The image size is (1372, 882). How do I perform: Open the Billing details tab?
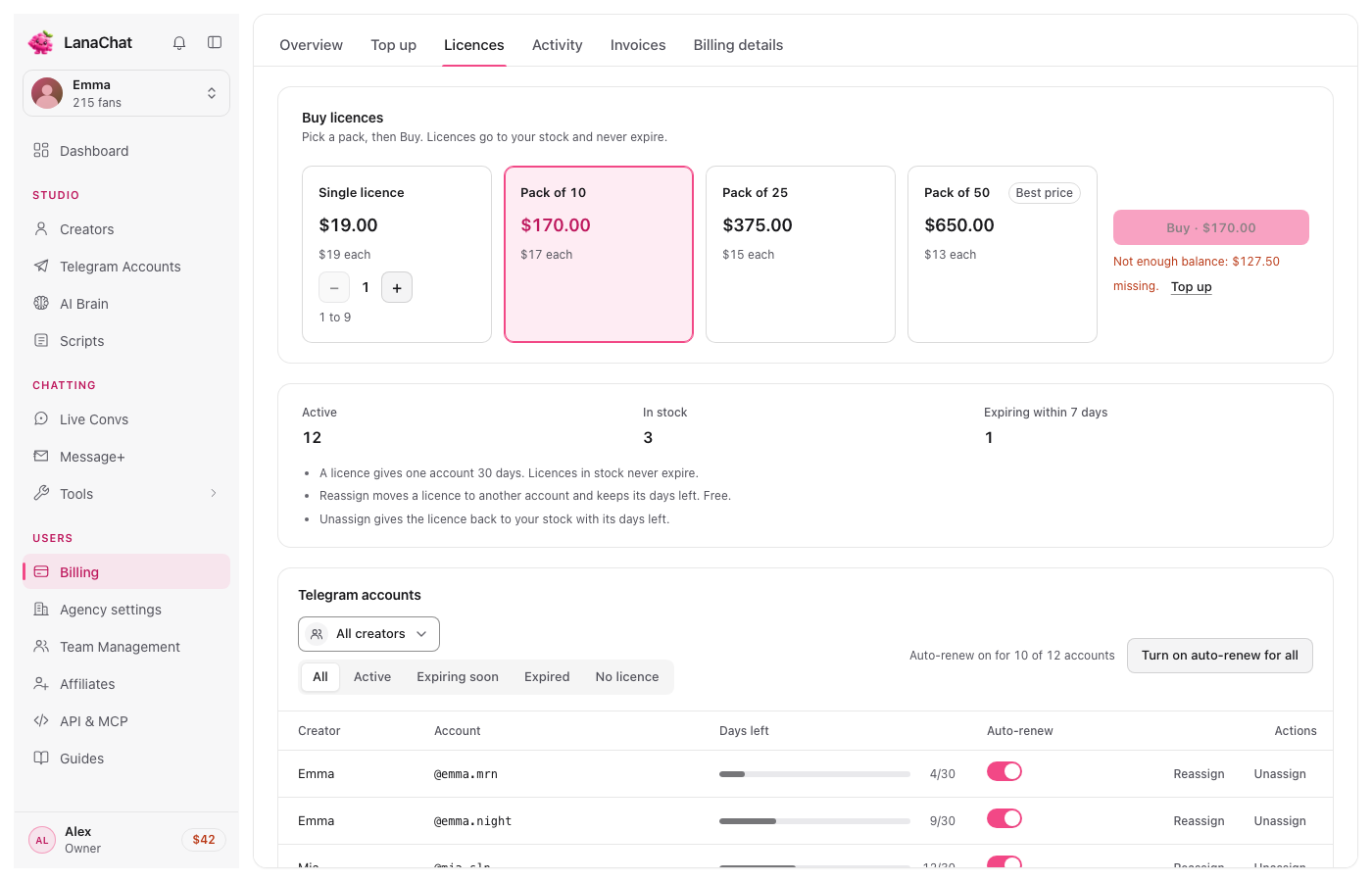(738, 45)
